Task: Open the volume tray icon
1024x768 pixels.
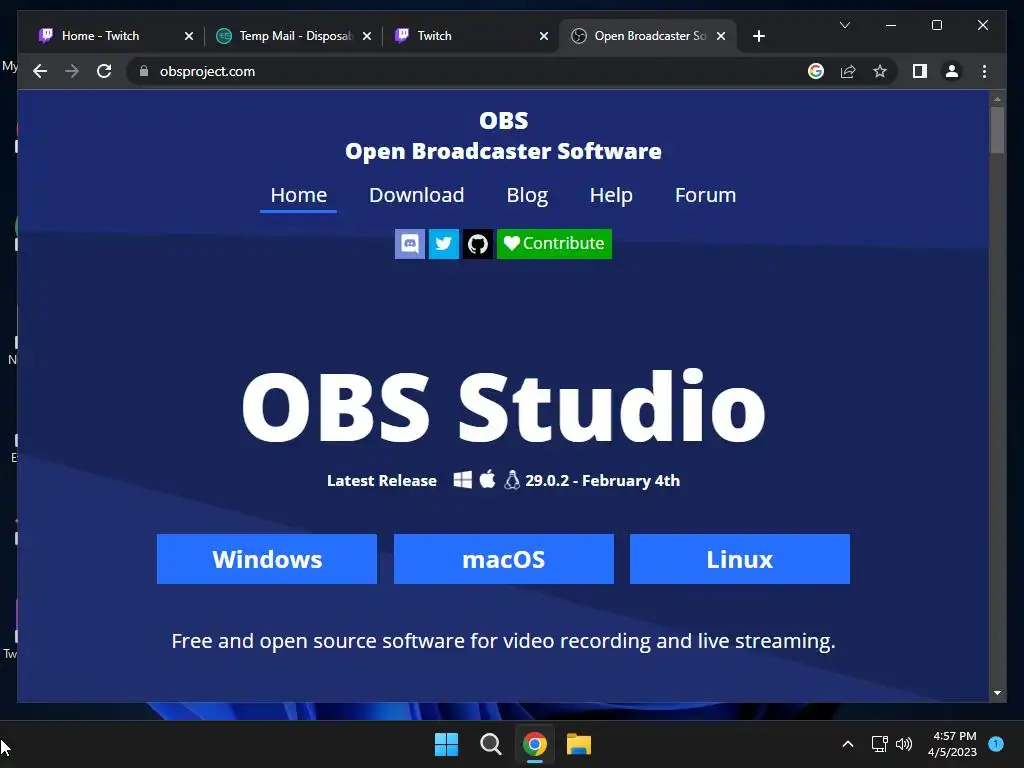Action: [x=904, y=744]
